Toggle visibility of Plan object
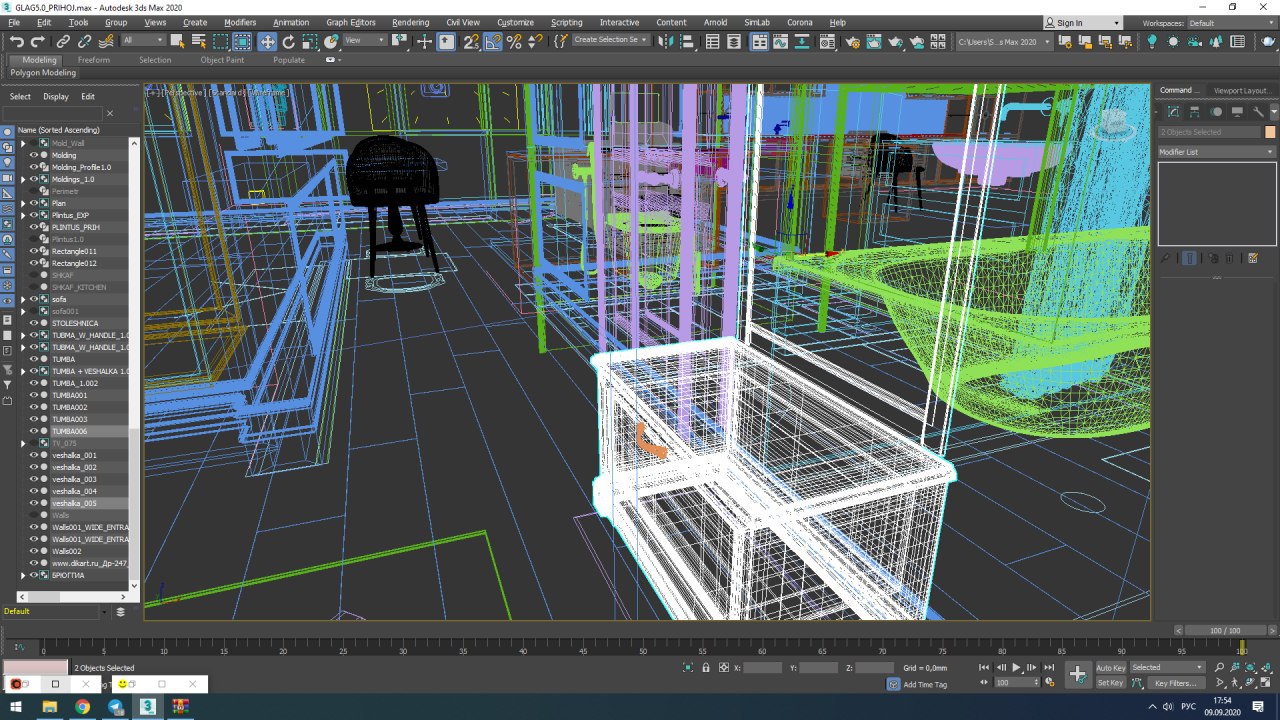This screenshot has width=1280, height=720. pos(33,203)
